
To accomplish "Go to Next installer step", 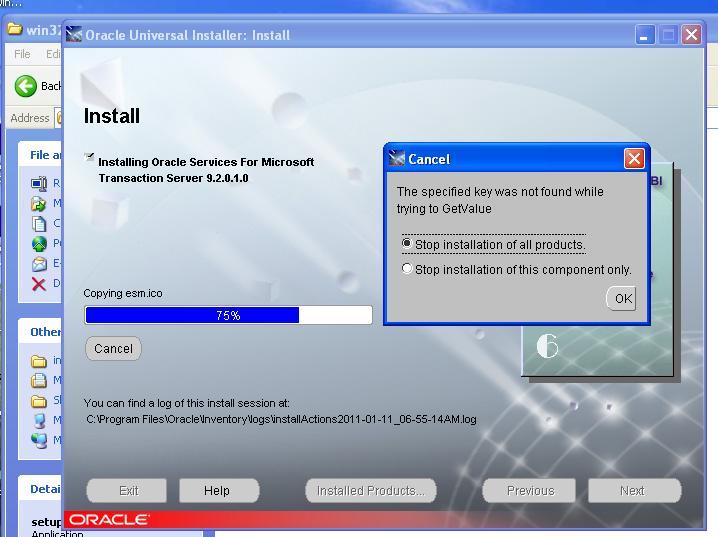I will coord(634,491).
